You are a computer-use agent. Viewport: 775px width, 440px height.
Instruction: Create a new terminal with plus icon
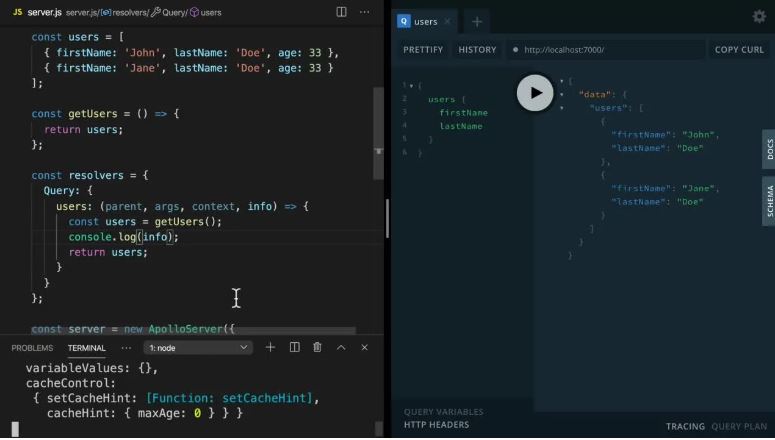pos(270,348)
